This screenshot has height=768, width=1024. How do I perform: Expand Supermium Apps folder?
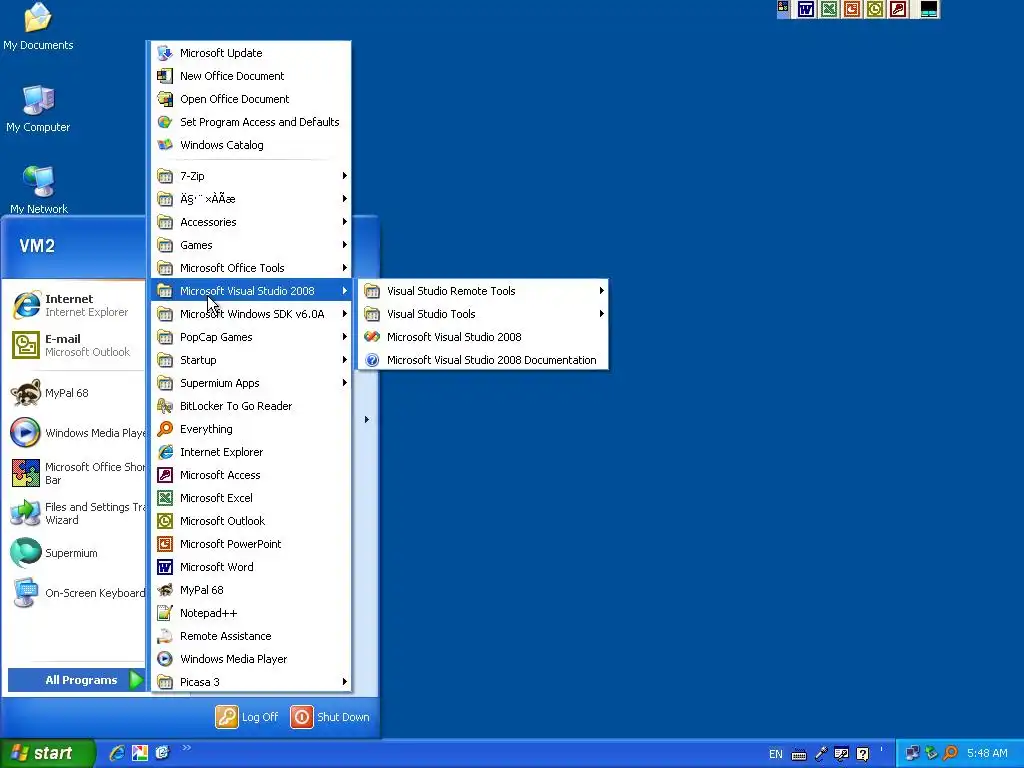251,383
